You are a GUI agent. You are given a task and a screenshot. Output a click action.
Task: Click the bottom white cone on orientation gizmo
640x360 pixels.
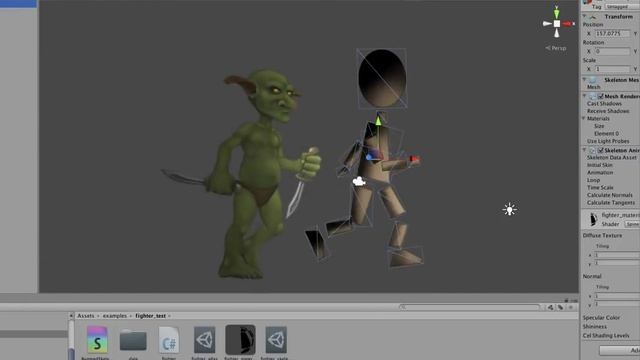557,33
